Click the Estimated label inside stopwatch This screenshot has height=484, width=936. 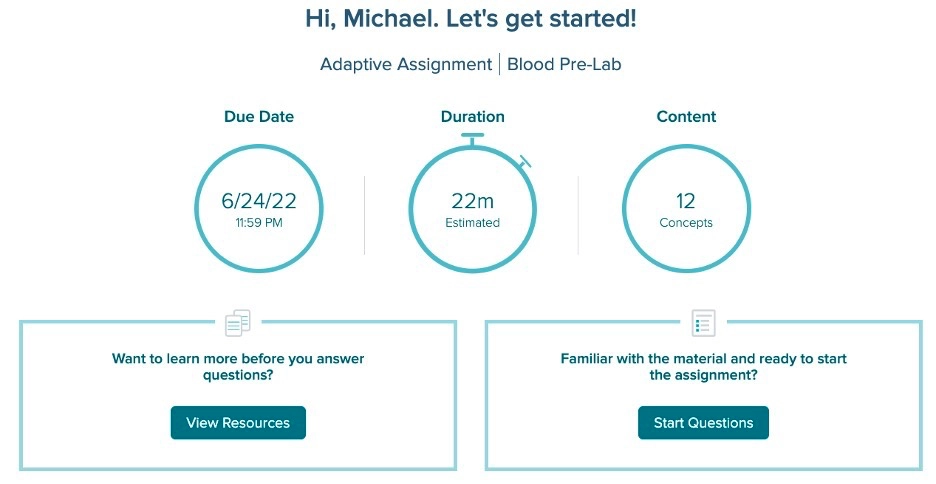[x=472, y=223]
